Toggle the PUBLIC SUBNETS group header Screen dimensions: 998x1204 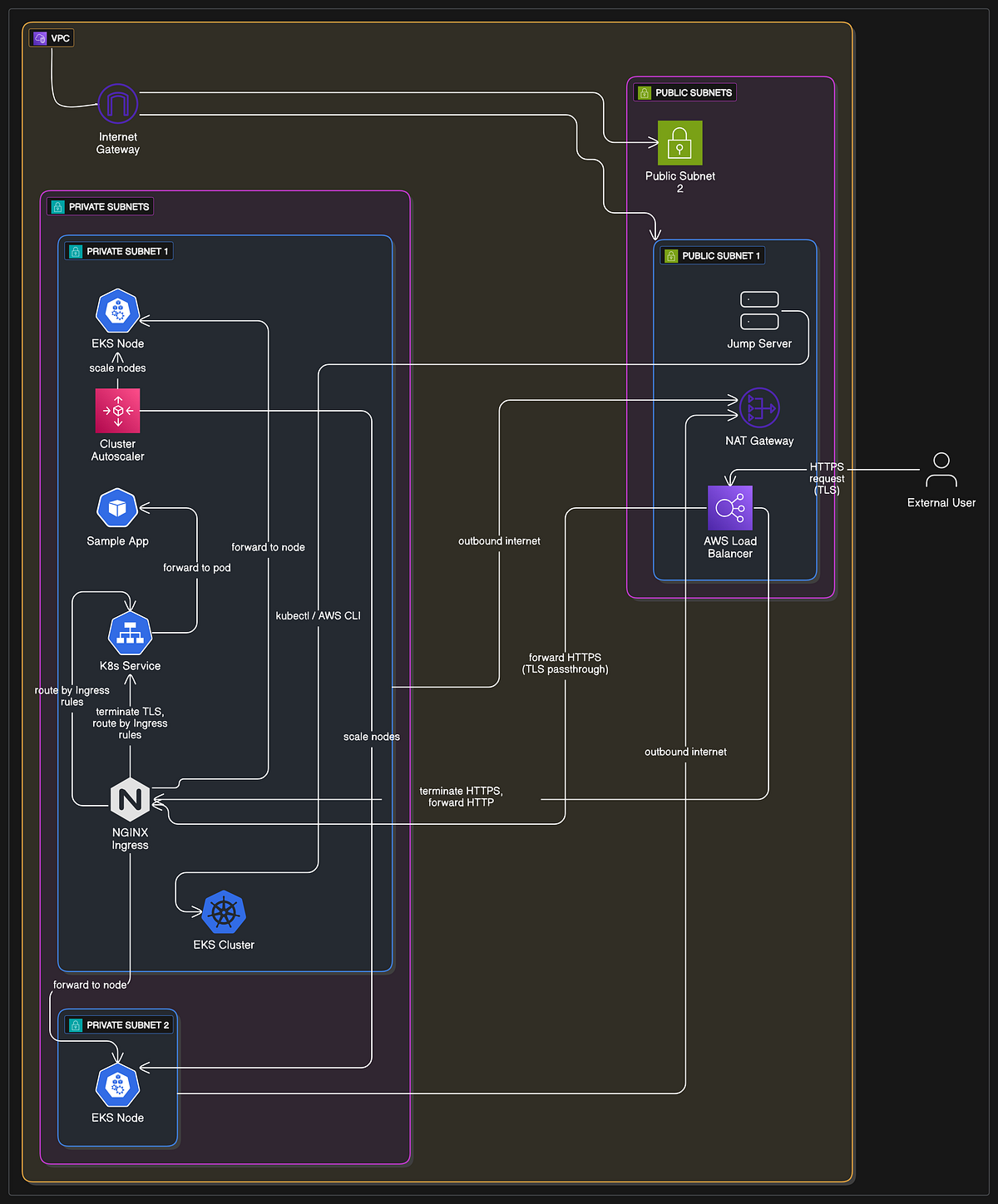684,92
